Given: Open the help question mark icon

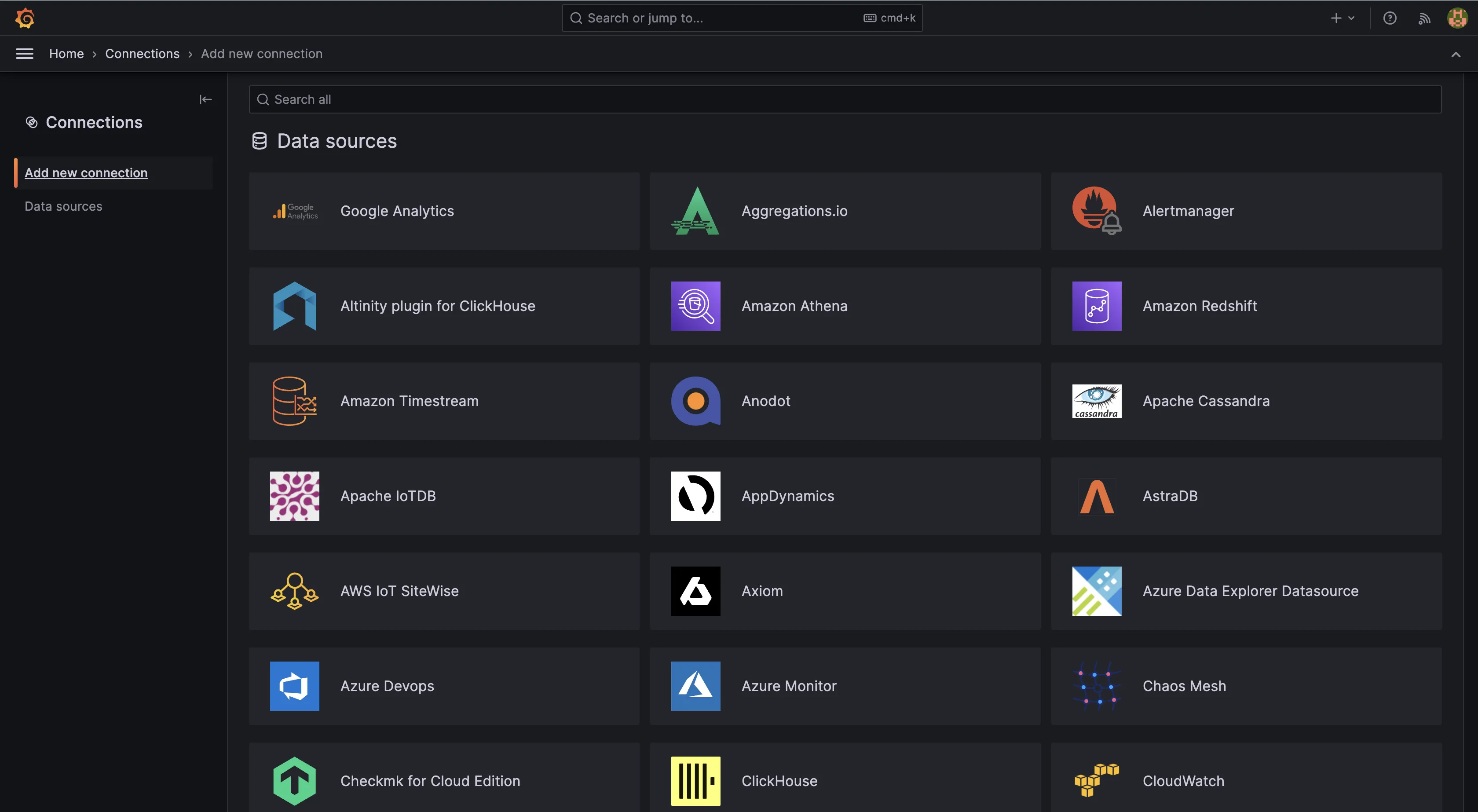Looking at the screenshot, I should click(1389, 18).
